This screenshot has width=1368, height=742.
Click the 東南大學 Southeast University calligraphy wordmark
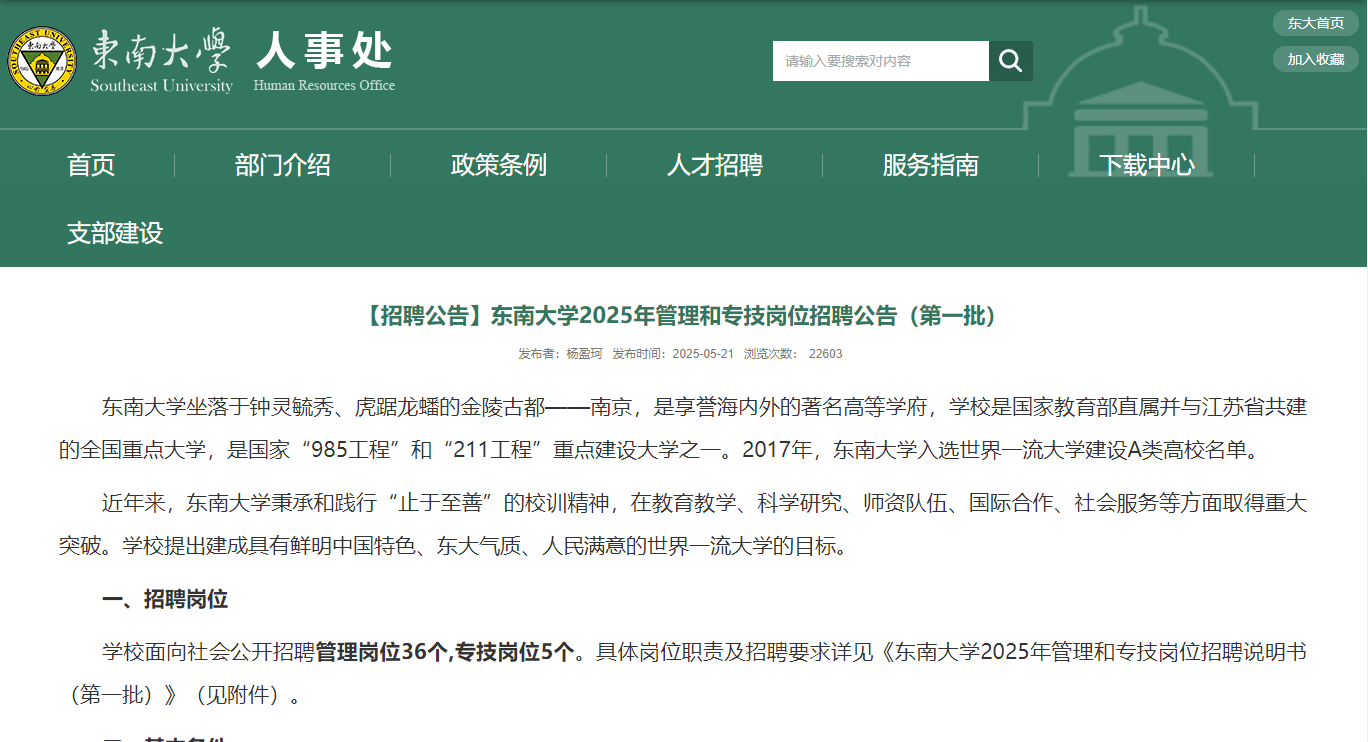161,61
